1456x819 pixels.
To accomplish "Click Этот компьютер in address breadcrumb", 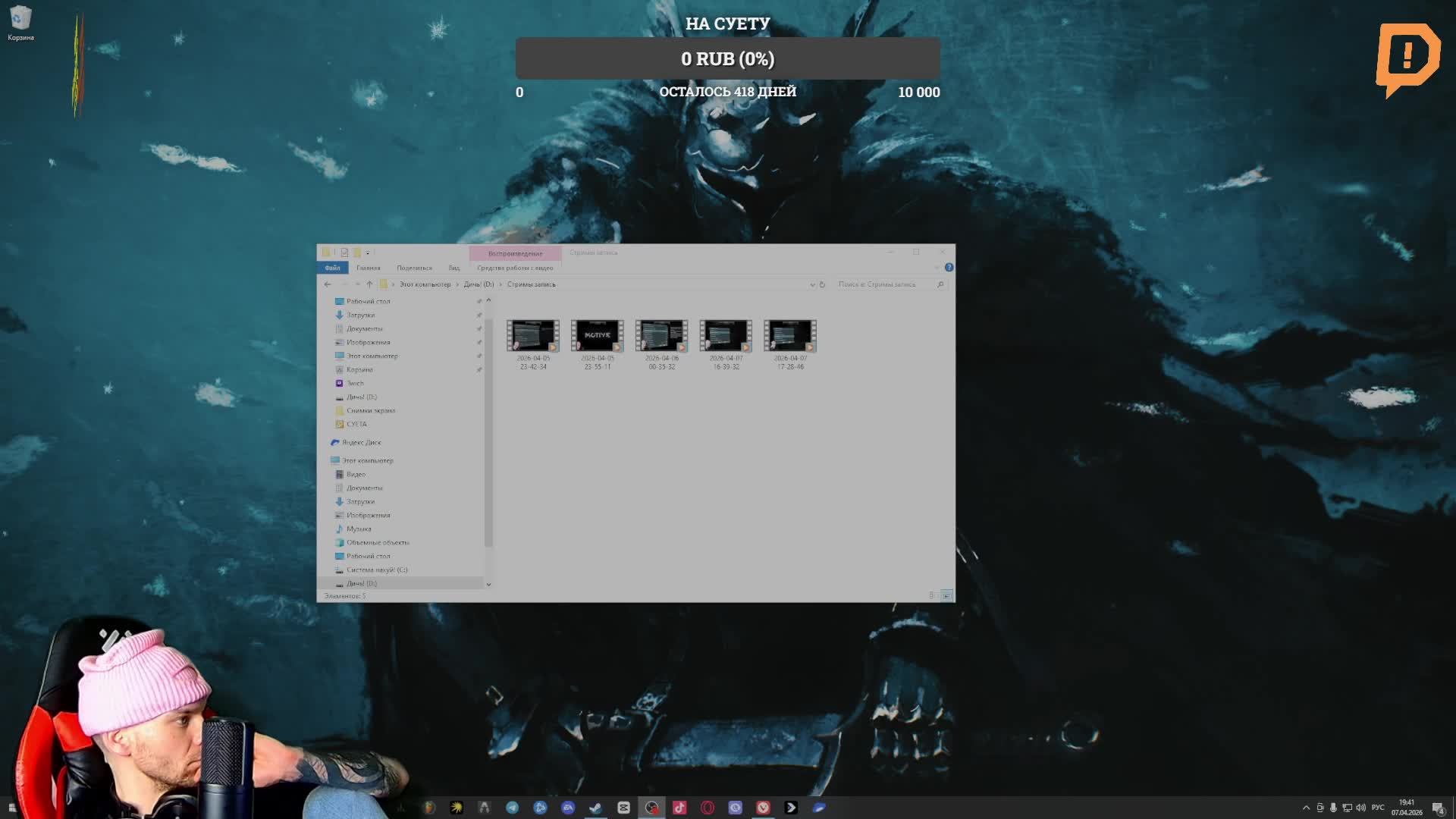I will tap(425, 284).
